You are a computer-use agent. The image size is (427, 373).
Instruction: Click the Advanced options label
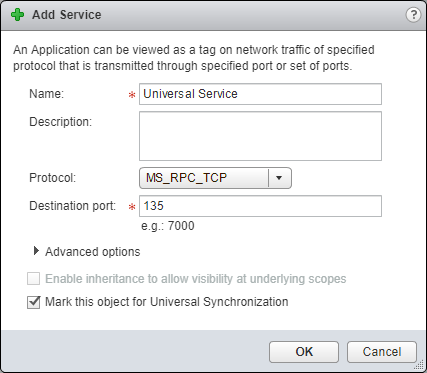click(x=93, y=252)
